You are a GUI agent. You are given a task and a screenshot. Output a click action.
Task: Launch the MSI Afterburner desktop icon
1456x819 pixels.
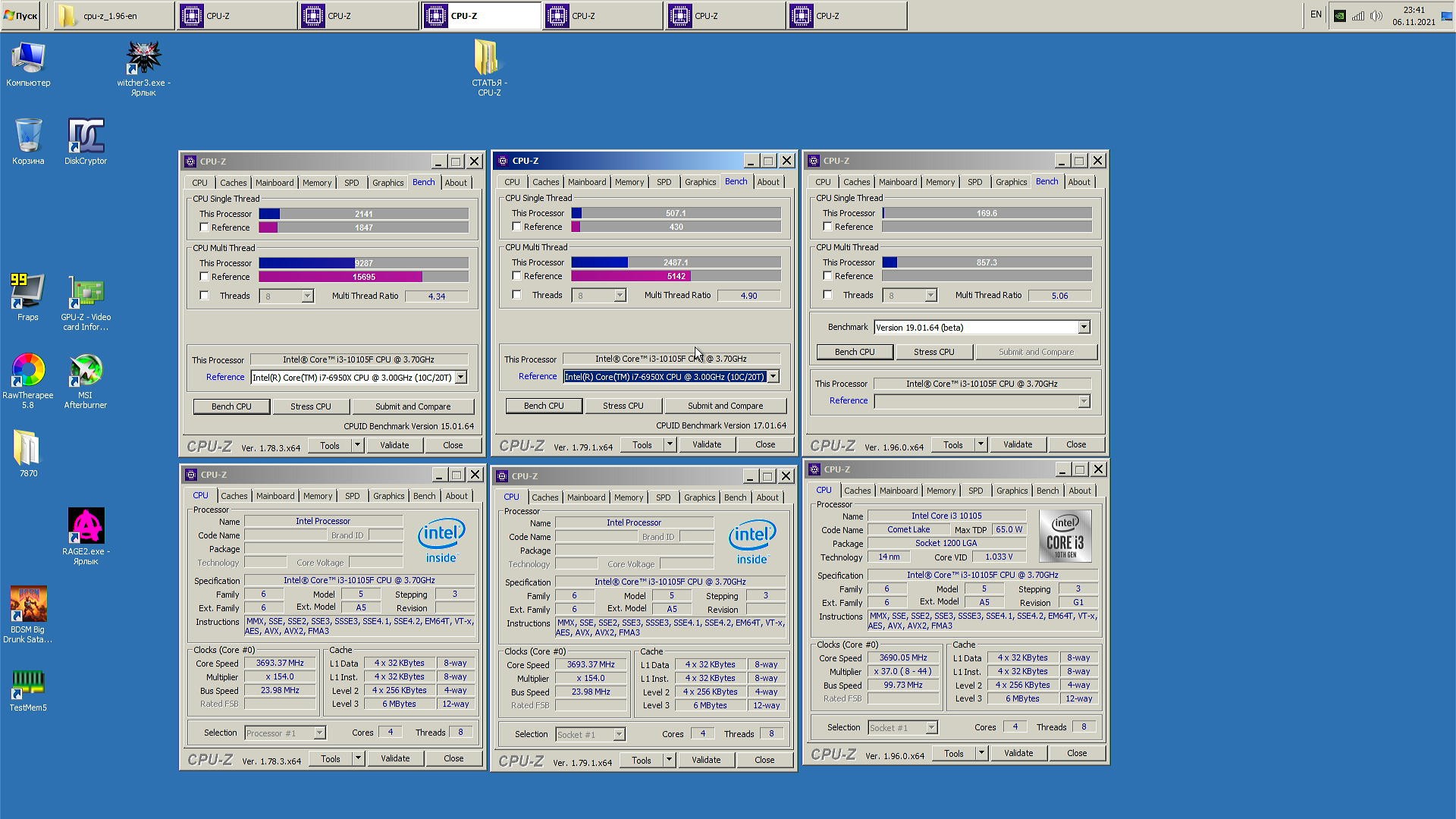coord(86,371)
